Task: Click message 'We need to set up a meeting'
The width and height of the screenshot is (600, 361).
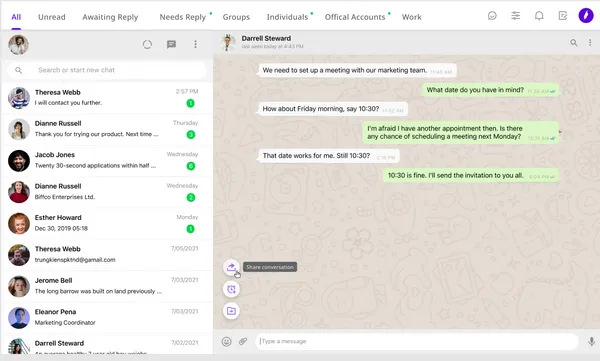Action: (357, 70)
